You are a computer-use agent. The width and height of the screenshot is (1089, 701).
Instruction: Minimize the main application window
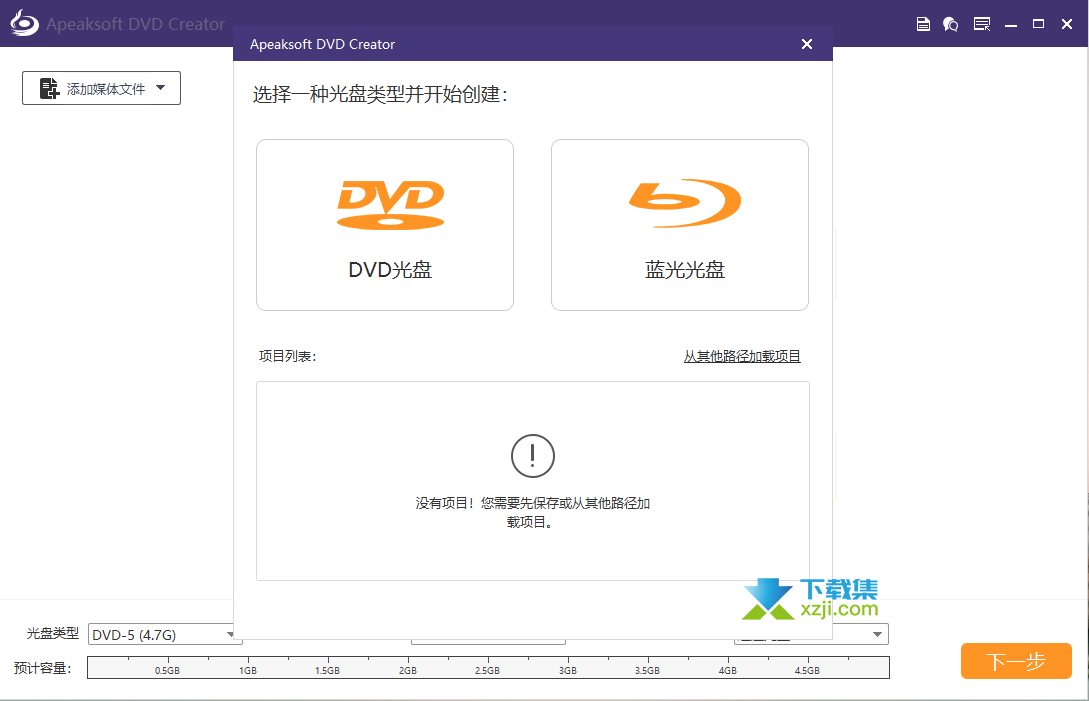coord(1011,24)
